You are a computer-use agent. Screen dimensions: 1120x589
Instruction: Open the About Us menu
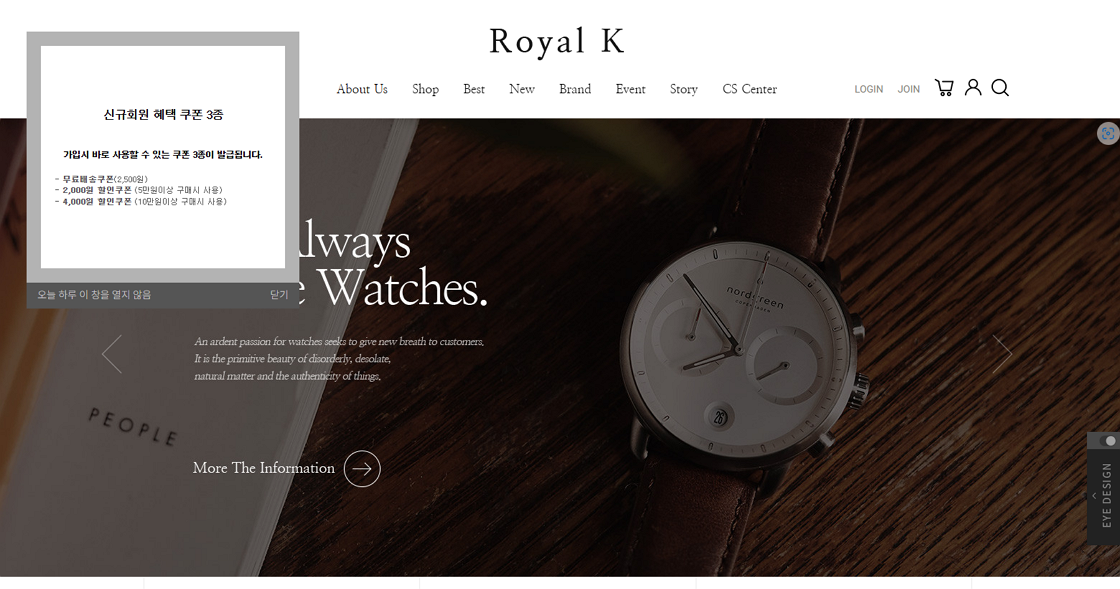point(362,89)
